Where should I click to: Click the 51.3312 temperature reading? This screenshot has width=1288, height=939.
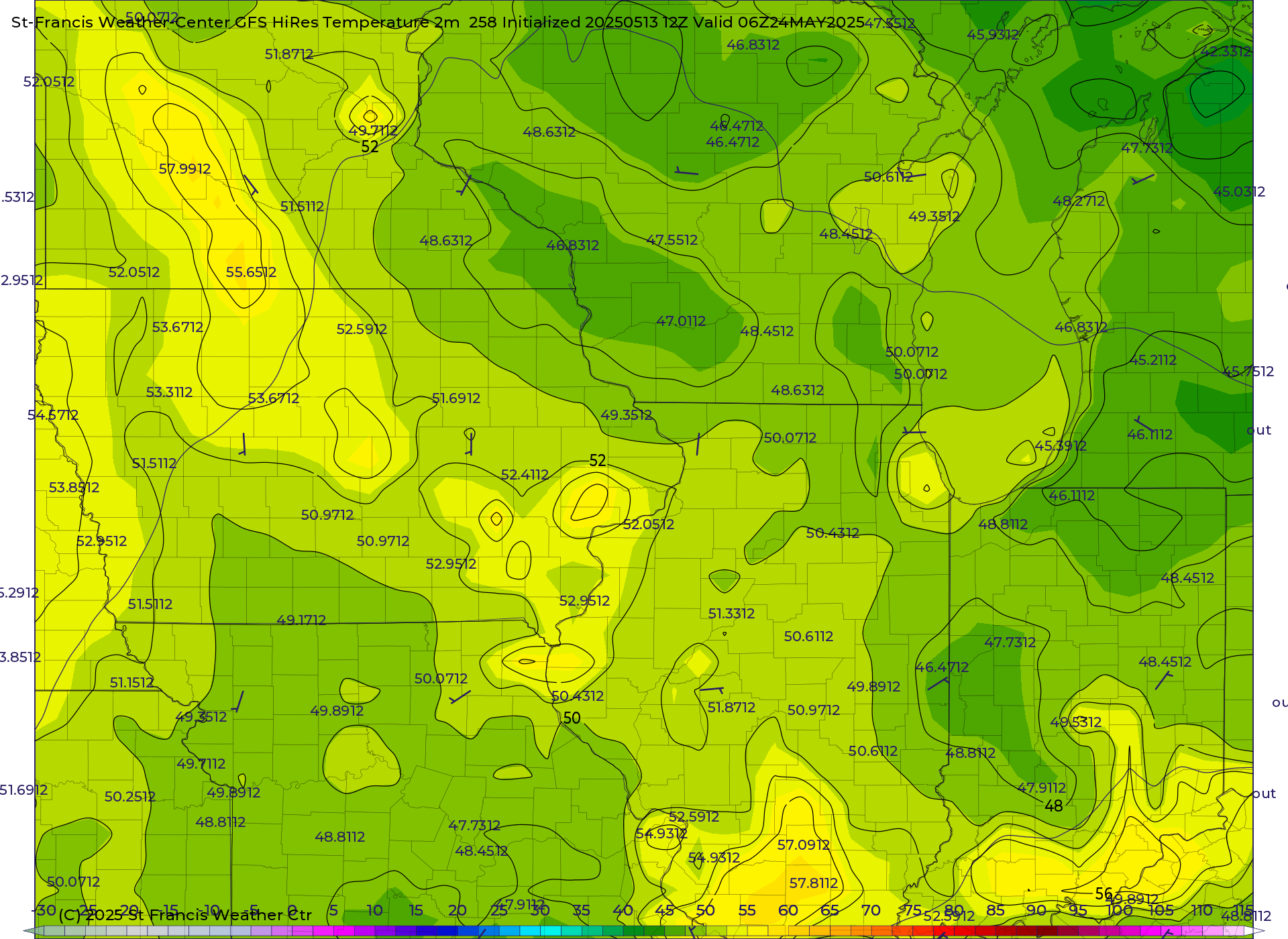pyautogui.click(x=731, y=614)
